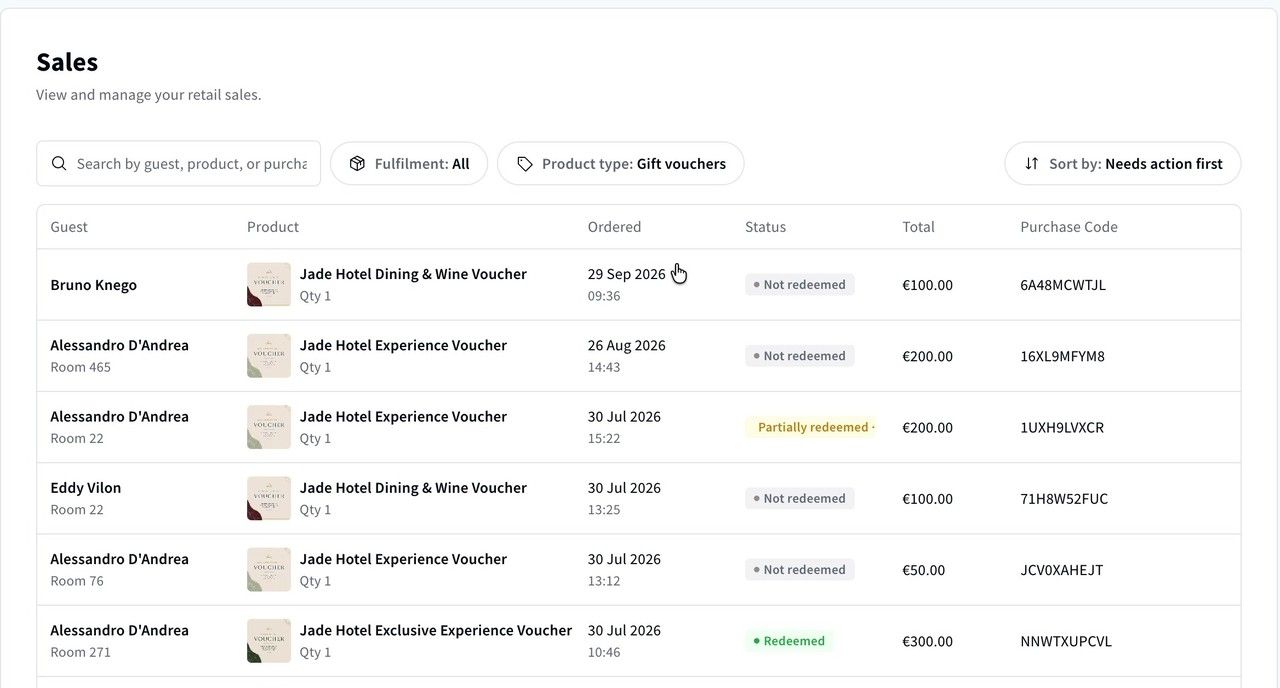The image size is (1280, 688).
Task: Click purchase code 6A48MCWTJL
Action: pos(1063,285)
